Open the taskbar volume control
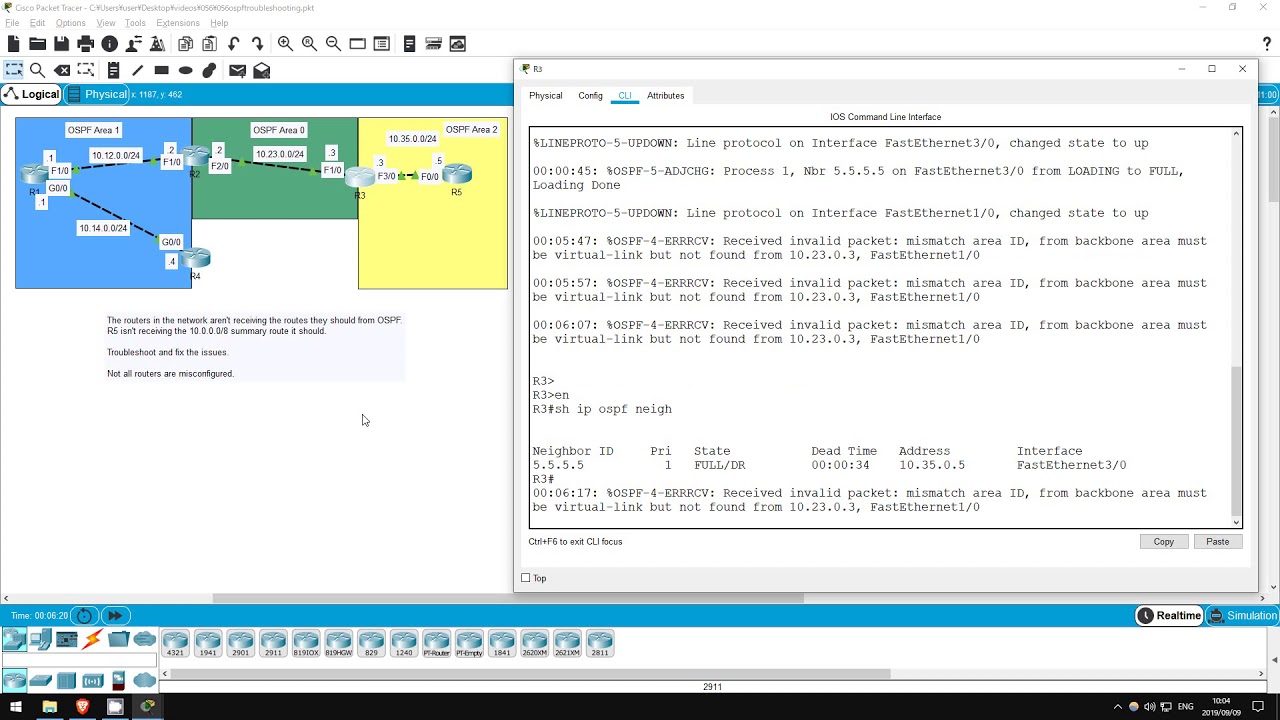Viewport: 1280px width, 720px height. pyautogui.click(x=1149, y=707)
